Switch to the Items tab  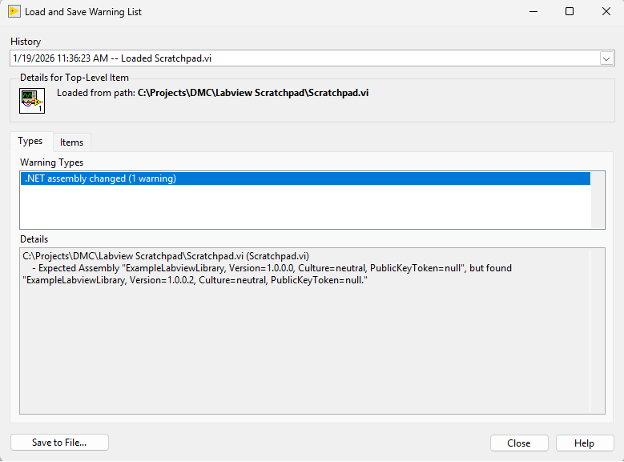tap(72, 142)
